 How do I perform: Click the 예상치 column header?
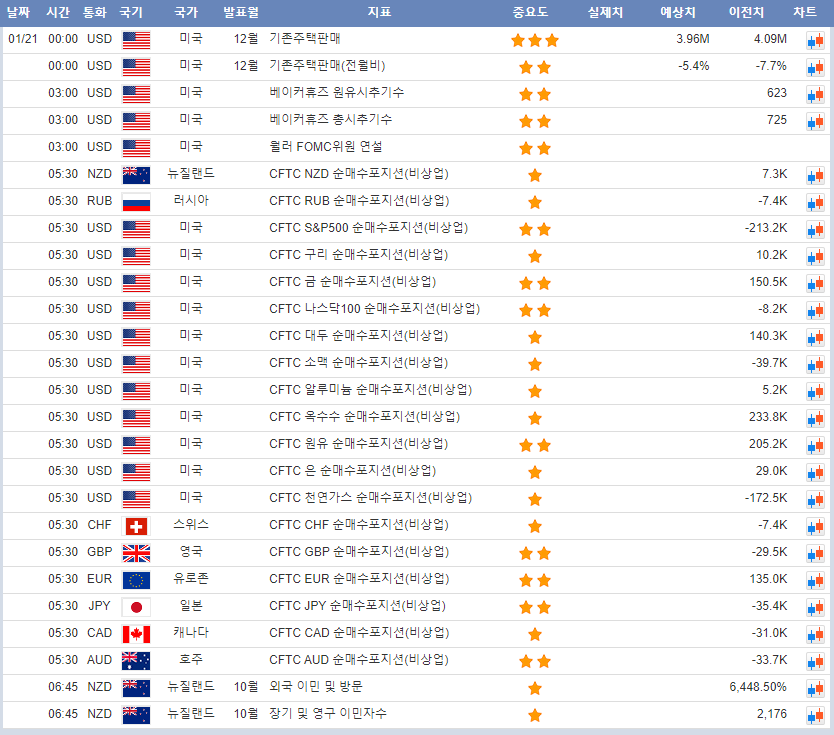click(x=678, y=13)
